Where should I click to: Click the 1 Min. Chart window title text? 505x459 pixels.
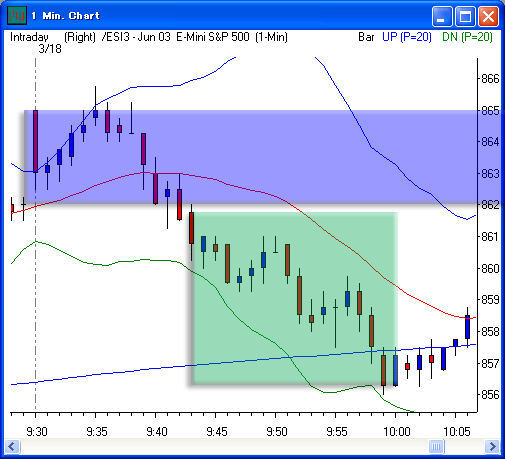[66, 16]
